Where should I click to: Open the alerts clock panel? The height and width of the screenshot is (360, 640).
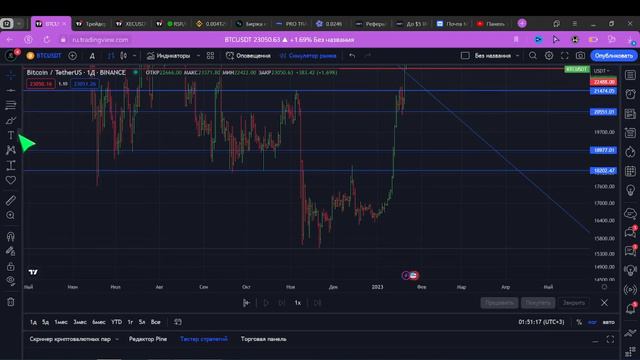[630, 94]
